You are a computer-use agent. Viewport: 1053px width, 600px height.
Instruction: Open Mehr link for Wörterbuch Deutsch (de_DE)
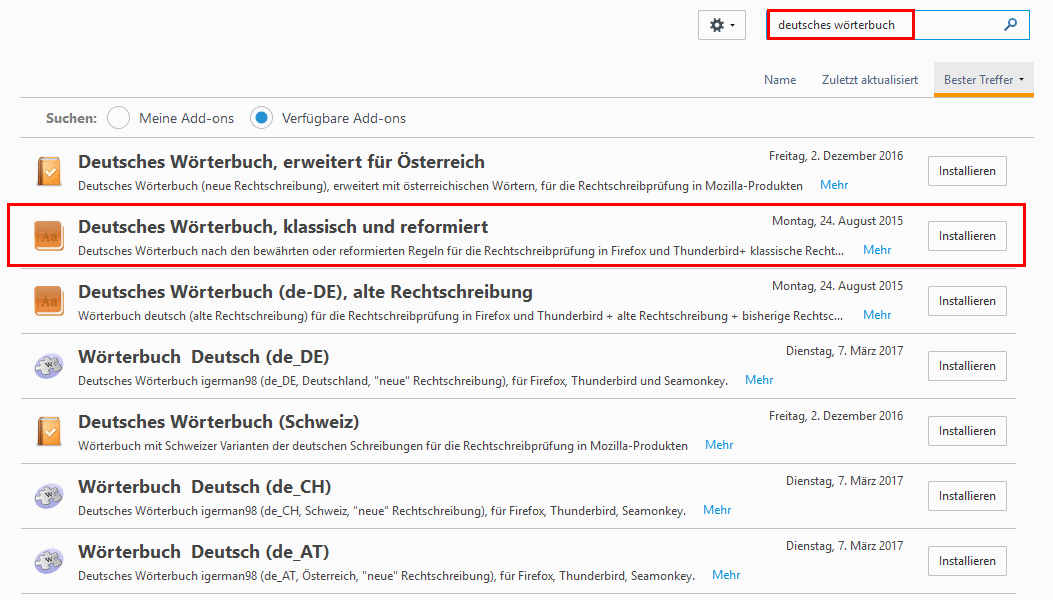(x=759, y=380)
